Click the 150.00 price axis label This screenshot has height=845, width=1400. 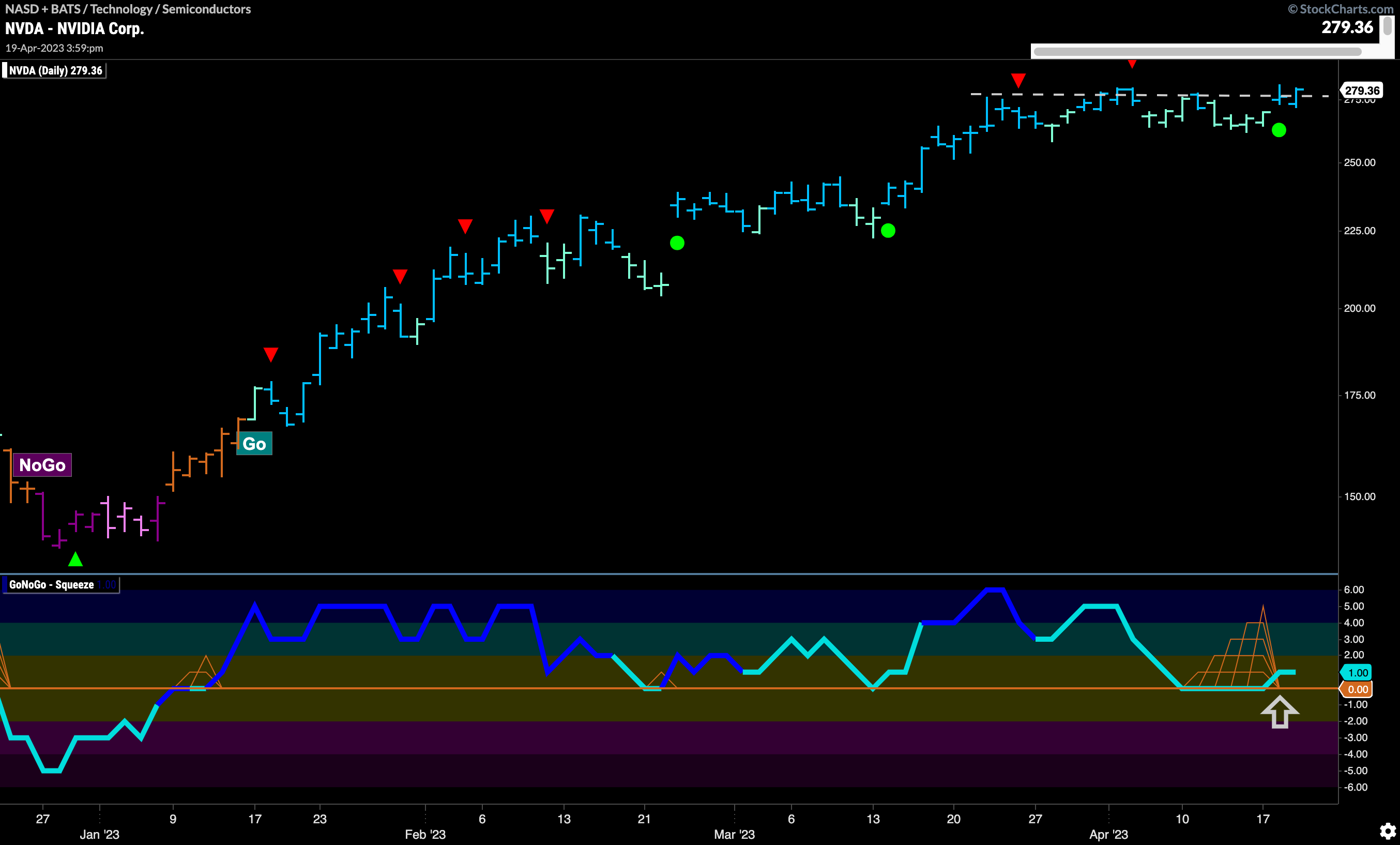[x=1360, y=496]
